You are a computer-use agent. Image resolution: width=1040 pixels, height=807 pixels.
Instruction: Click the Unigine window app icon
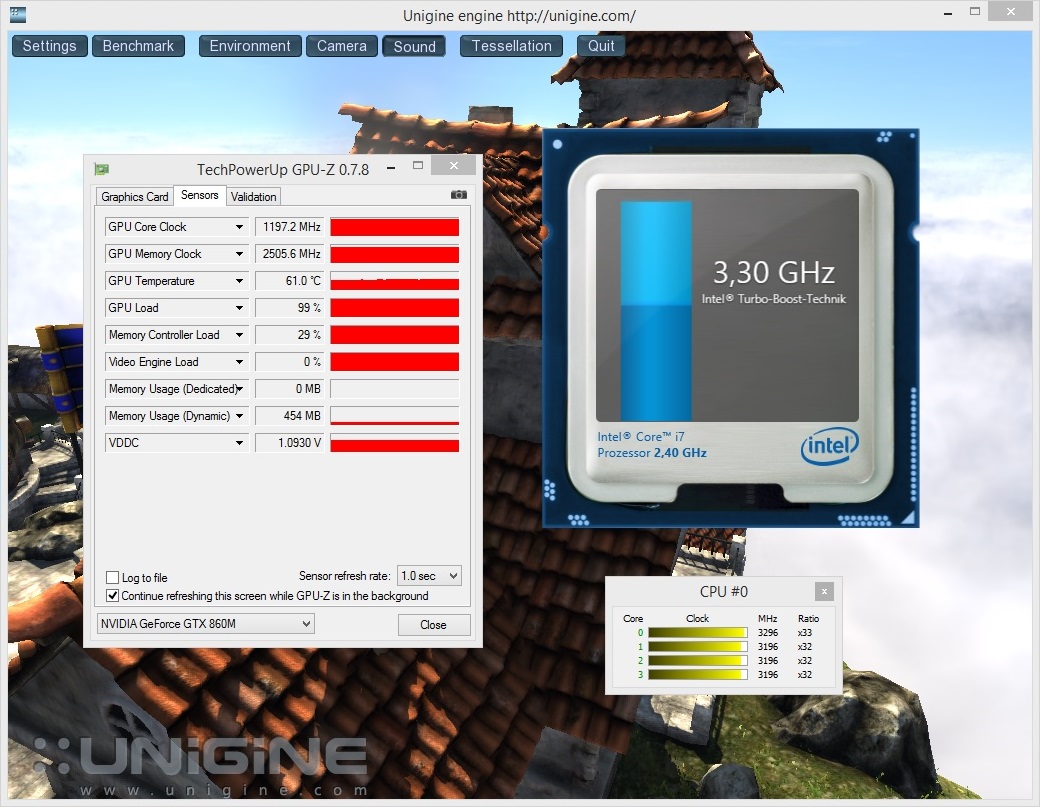coord(18,14)
